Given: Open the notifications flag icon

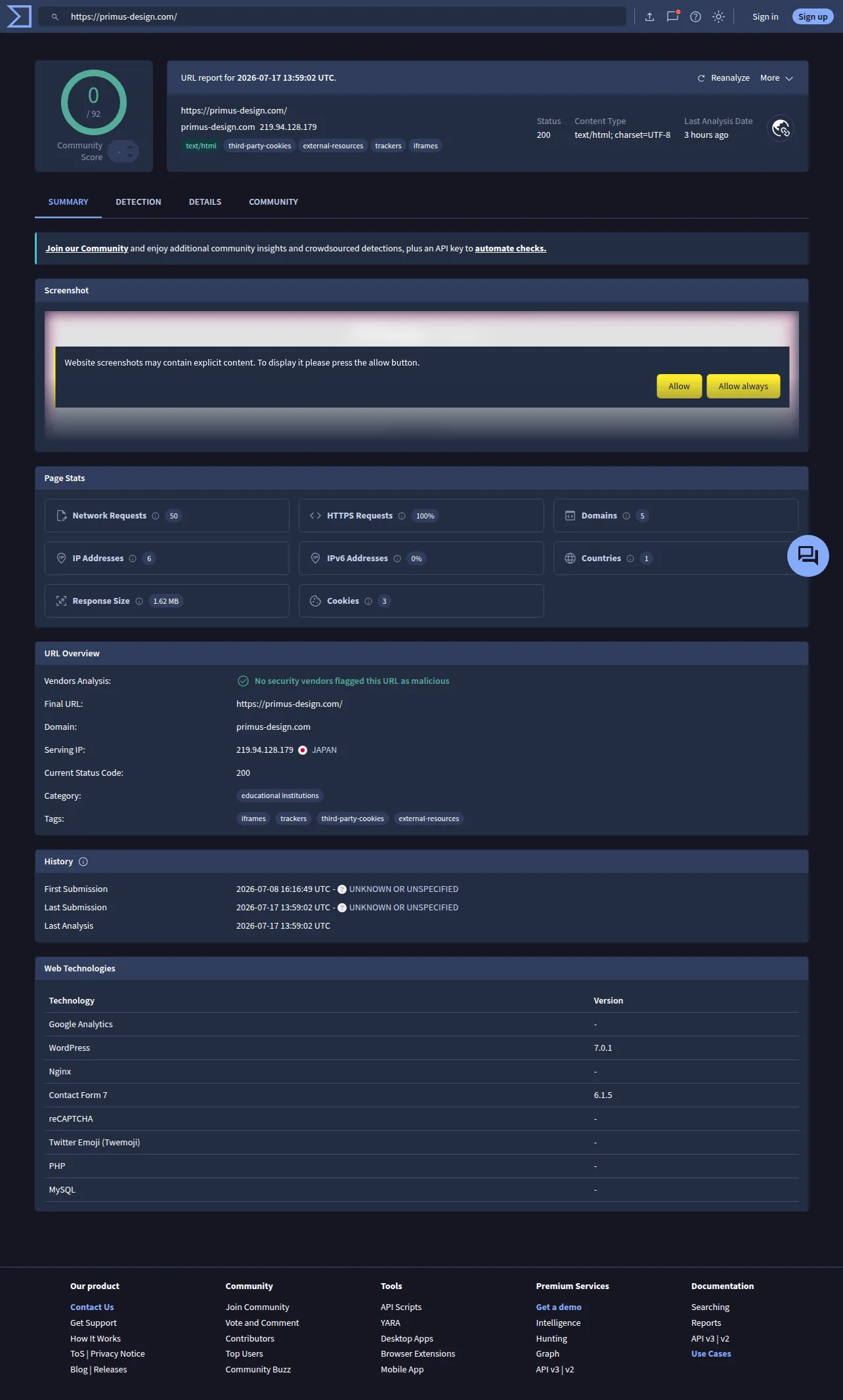Looking at the screenshot, I should [x=672, y=17].
